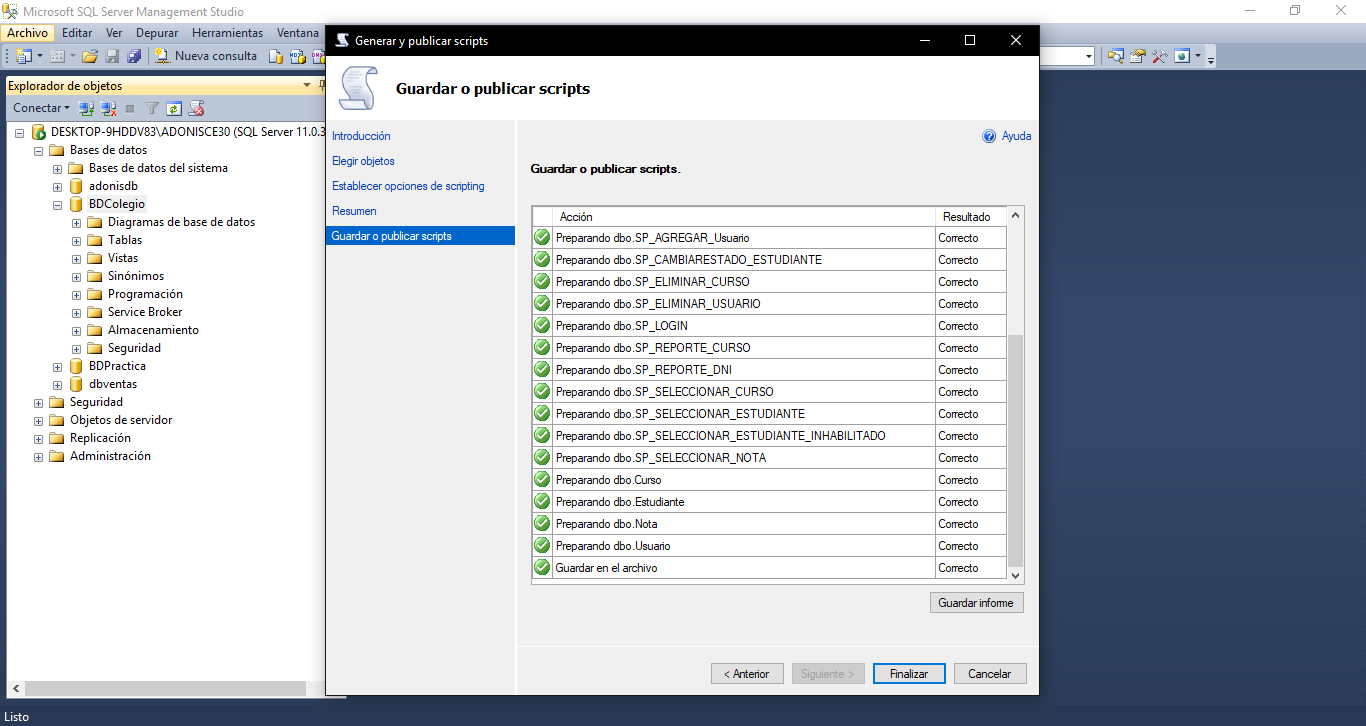Select the connect server icon in Explorador de objetos
Viewport: 1366px width, 726px height.
point(86,107)
